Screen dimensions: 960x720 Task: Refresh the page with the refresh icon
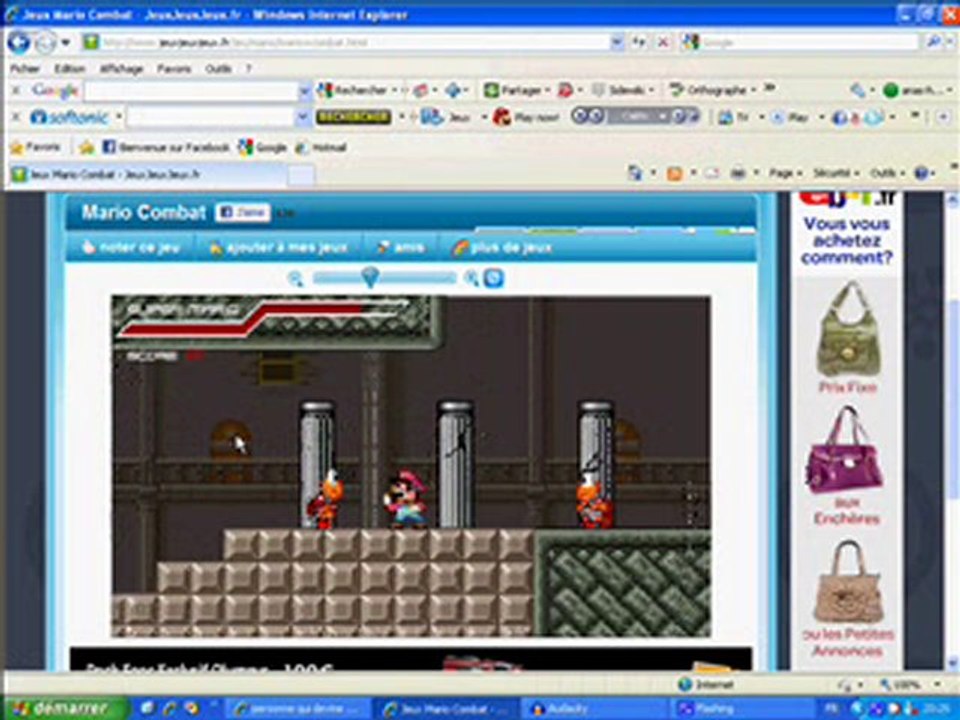(x=639, y=42)
